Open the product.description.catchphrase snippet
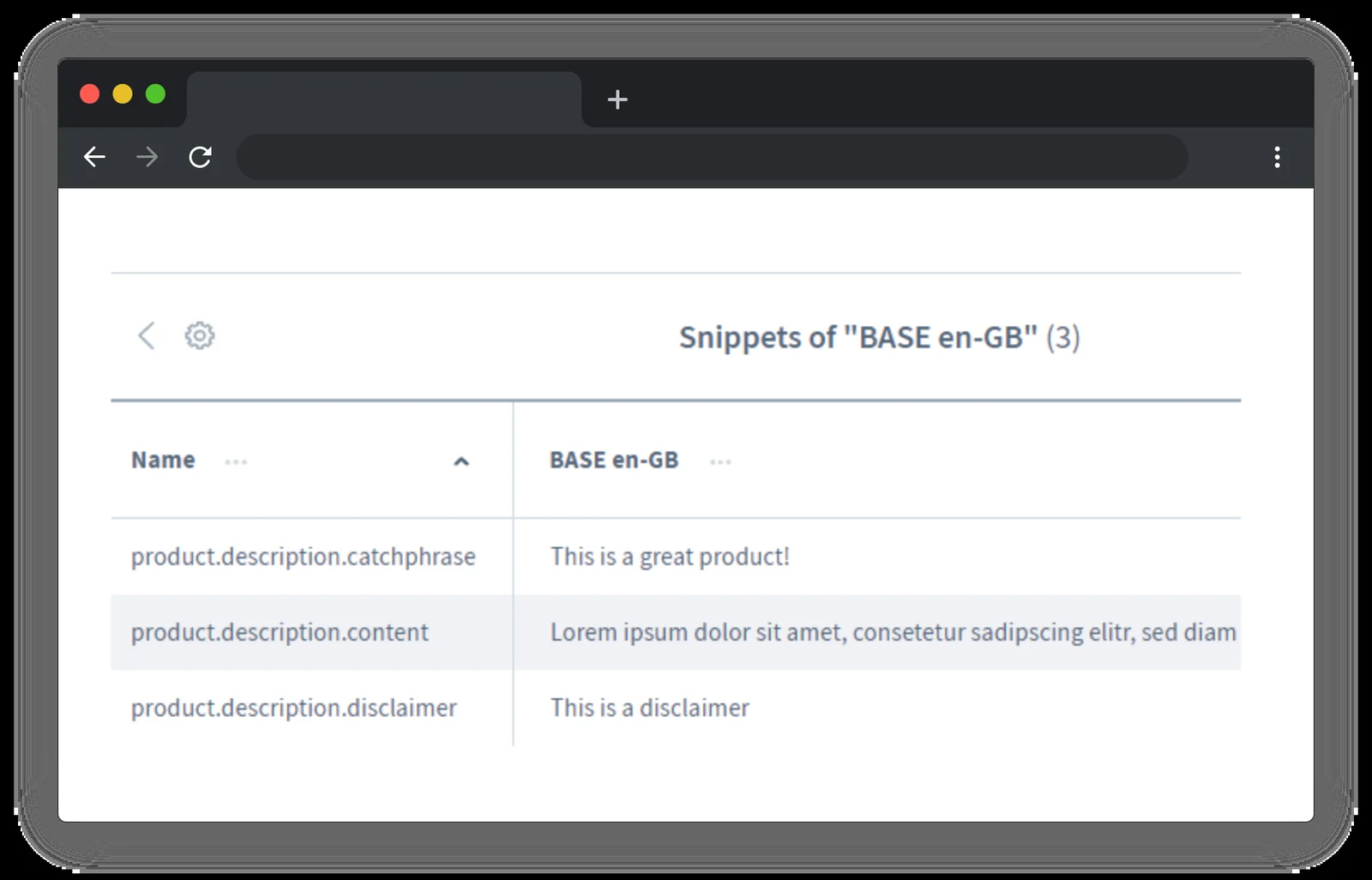Screen dimensions: 1372x880 303,557
